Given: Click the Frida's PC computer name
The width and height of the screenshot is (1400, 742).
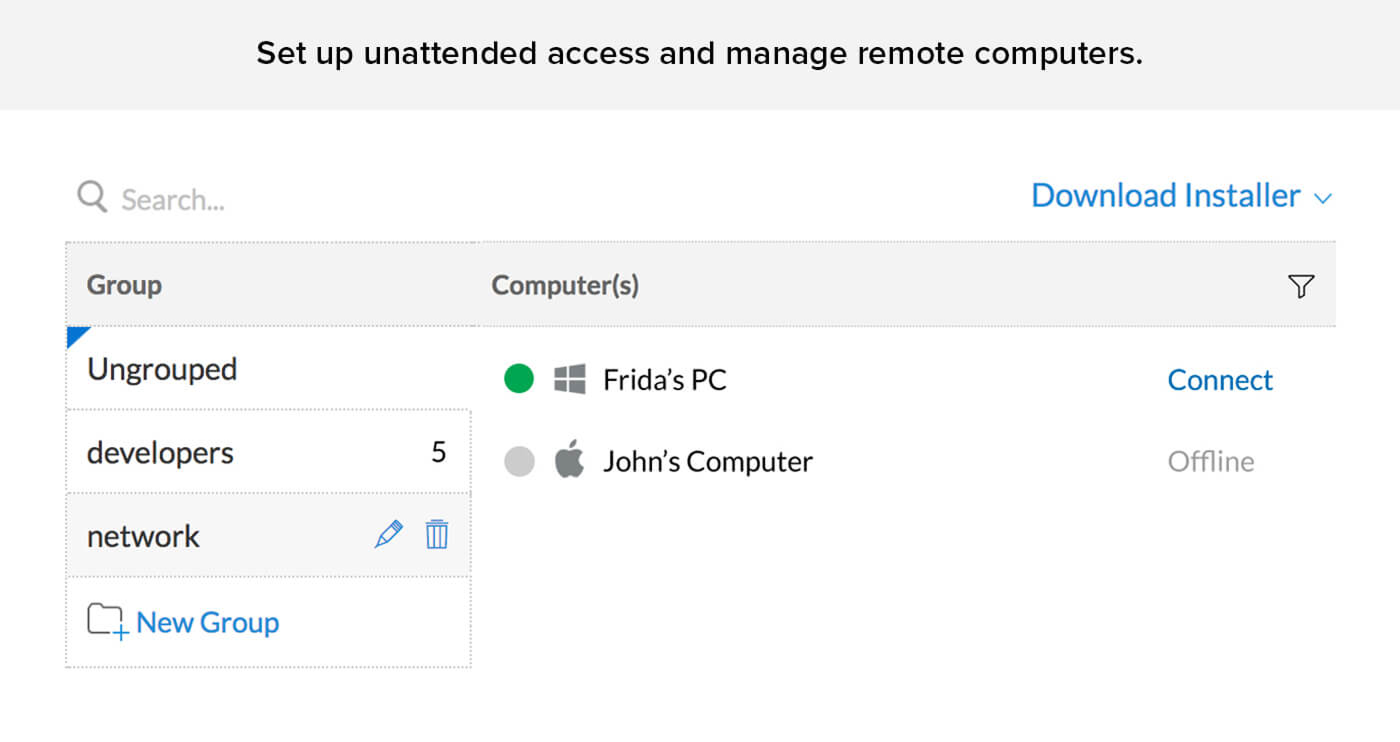Looking at the screenshot, I should [664, 380].
